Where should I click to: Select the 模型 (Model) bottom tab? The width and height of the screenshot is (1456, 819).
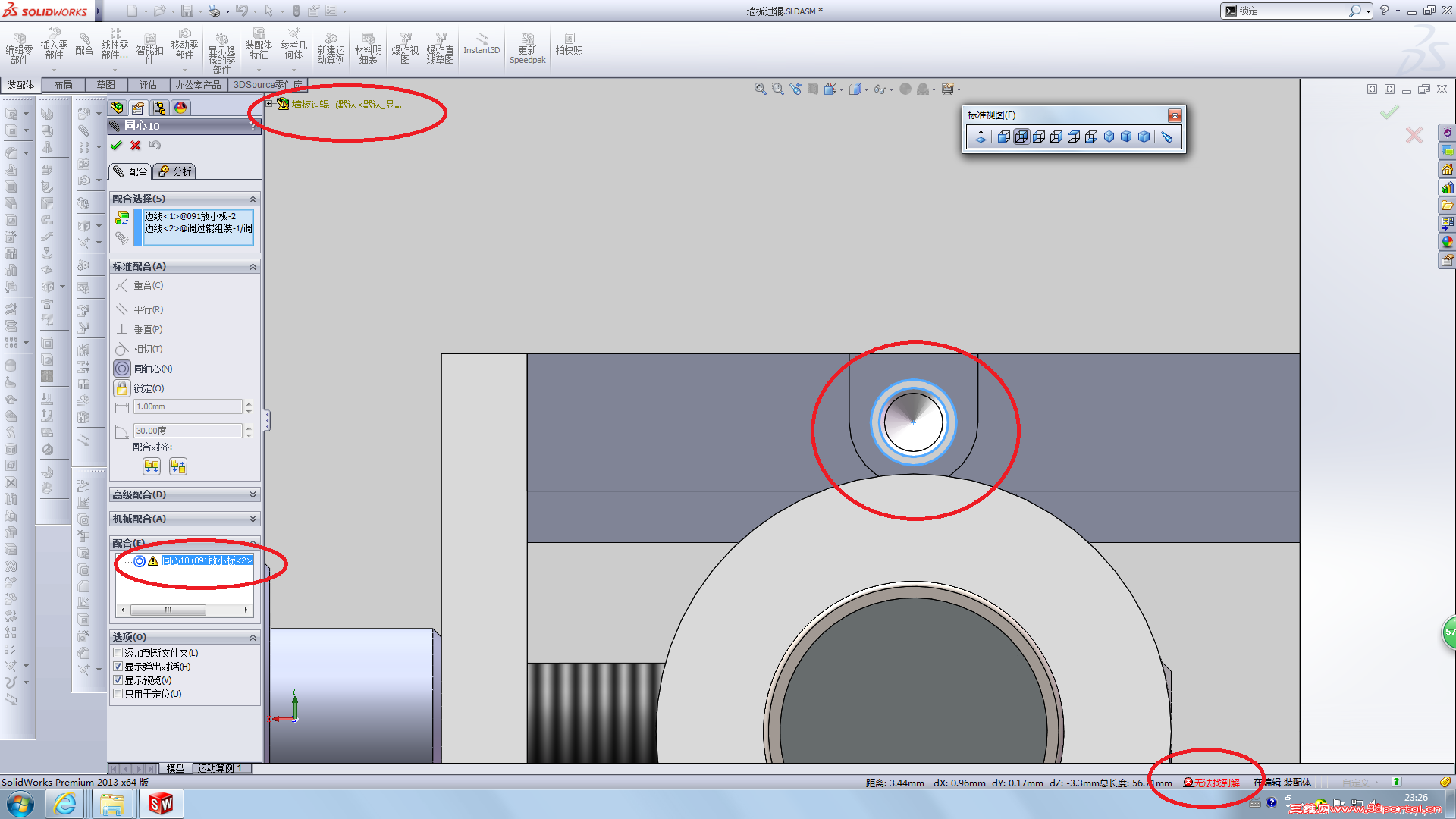pos(175,768)
